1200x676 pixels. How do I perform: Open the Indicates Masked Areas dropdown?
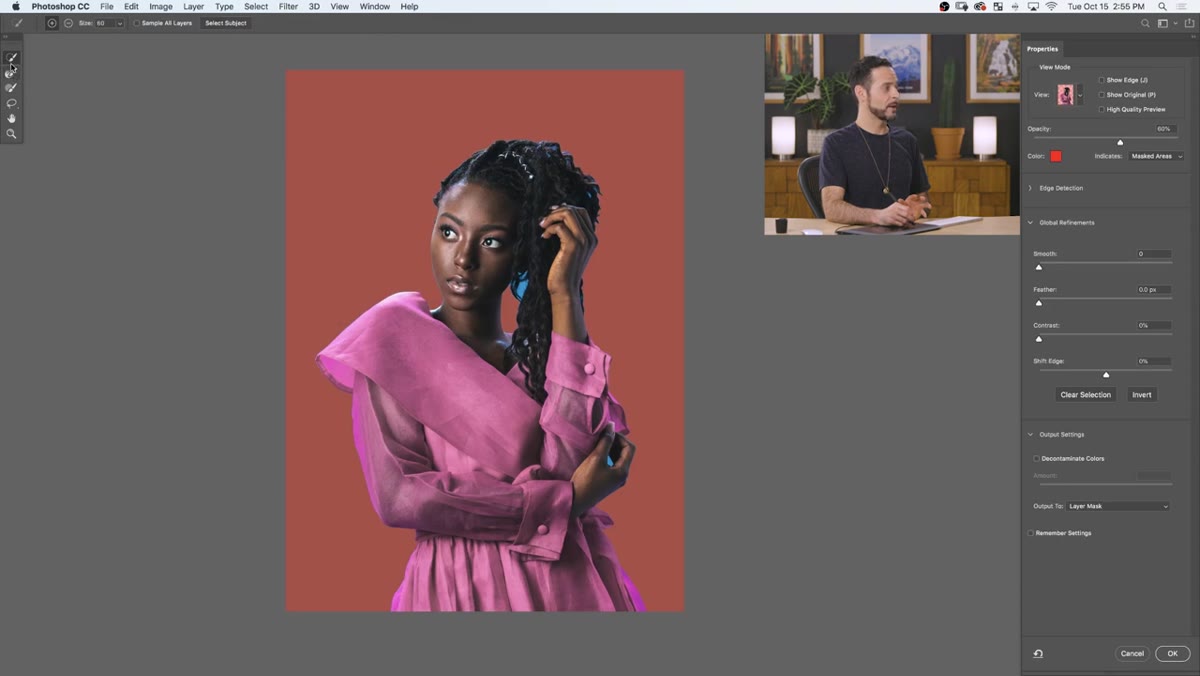(1156, 156)
